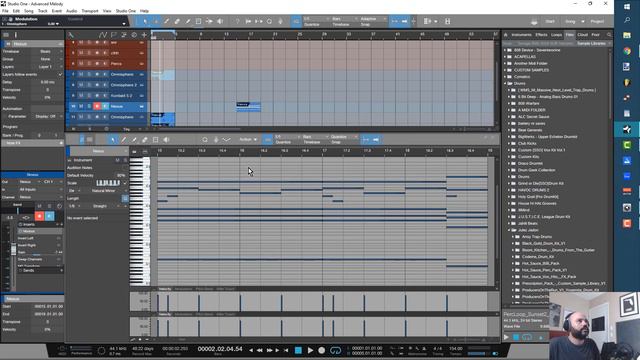Toggle Autoscroll button in arrange toolbar

pyautogui.click(x=404, y=21)
